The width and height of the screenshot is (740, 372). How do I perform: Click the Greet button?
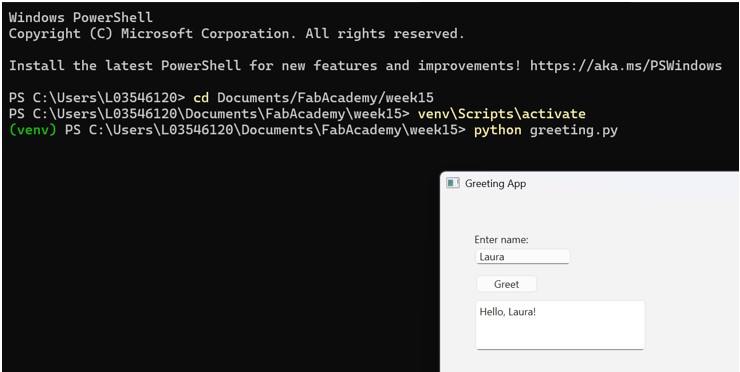coord(506,284)
